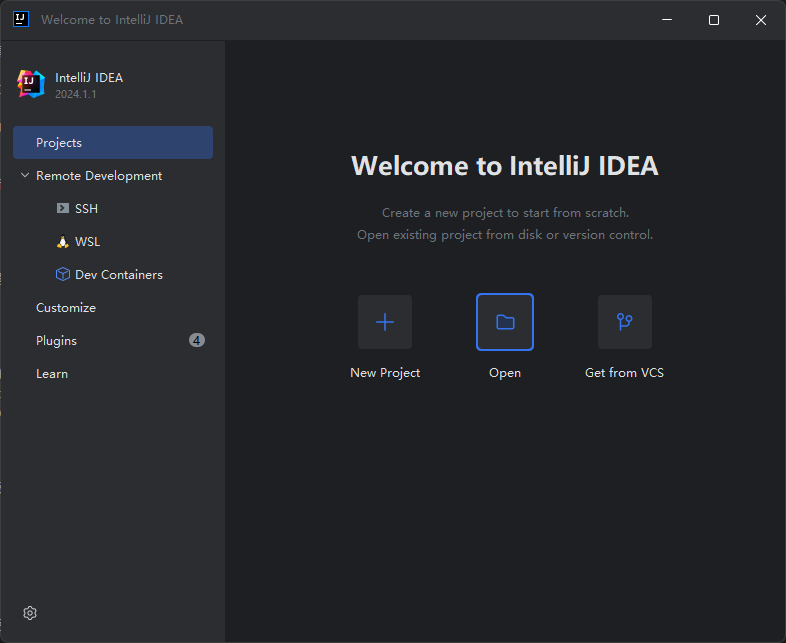
Task: Go to the Learn section
Action: (x=52, y=374)
